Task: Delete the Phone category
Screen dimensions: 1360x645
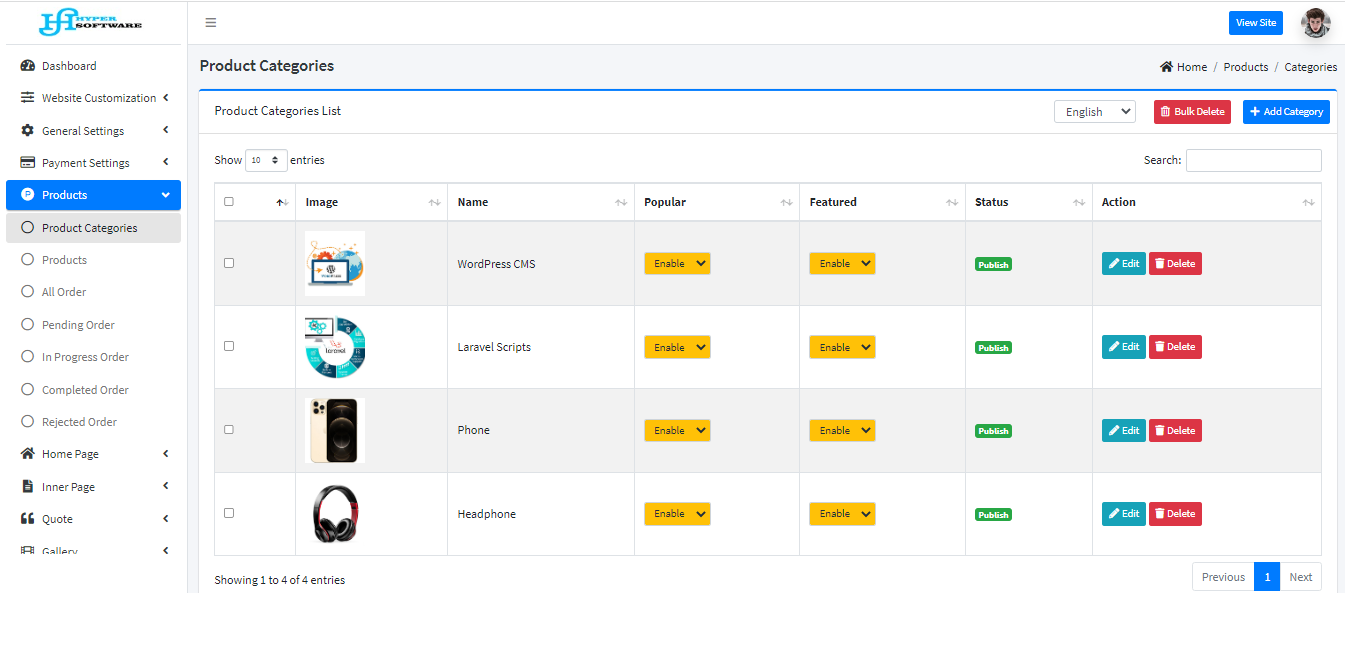Action: pyautogui.click(x=1174, y=431)
